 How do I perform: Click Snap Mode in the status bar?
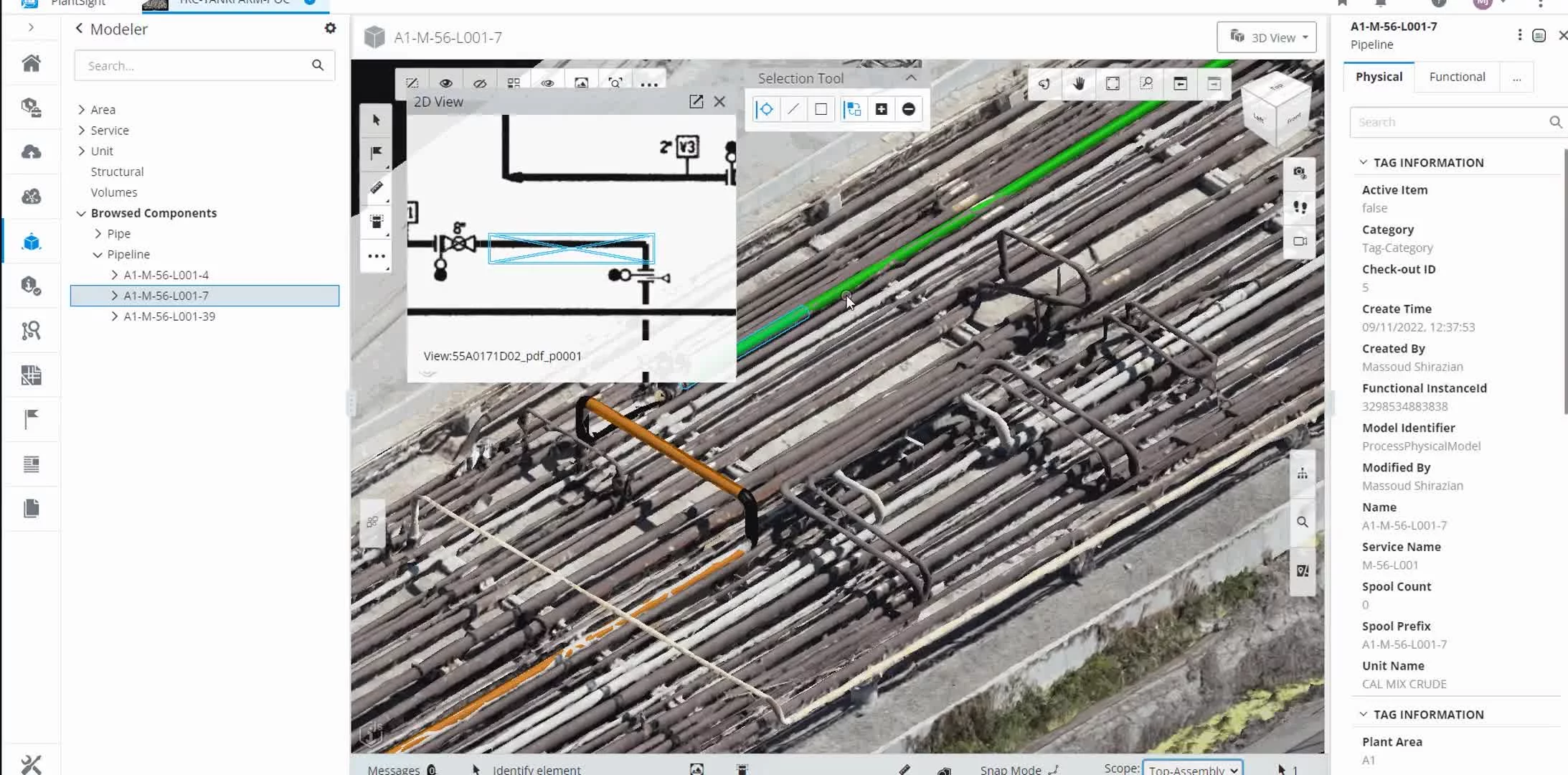click(1019, 769)
